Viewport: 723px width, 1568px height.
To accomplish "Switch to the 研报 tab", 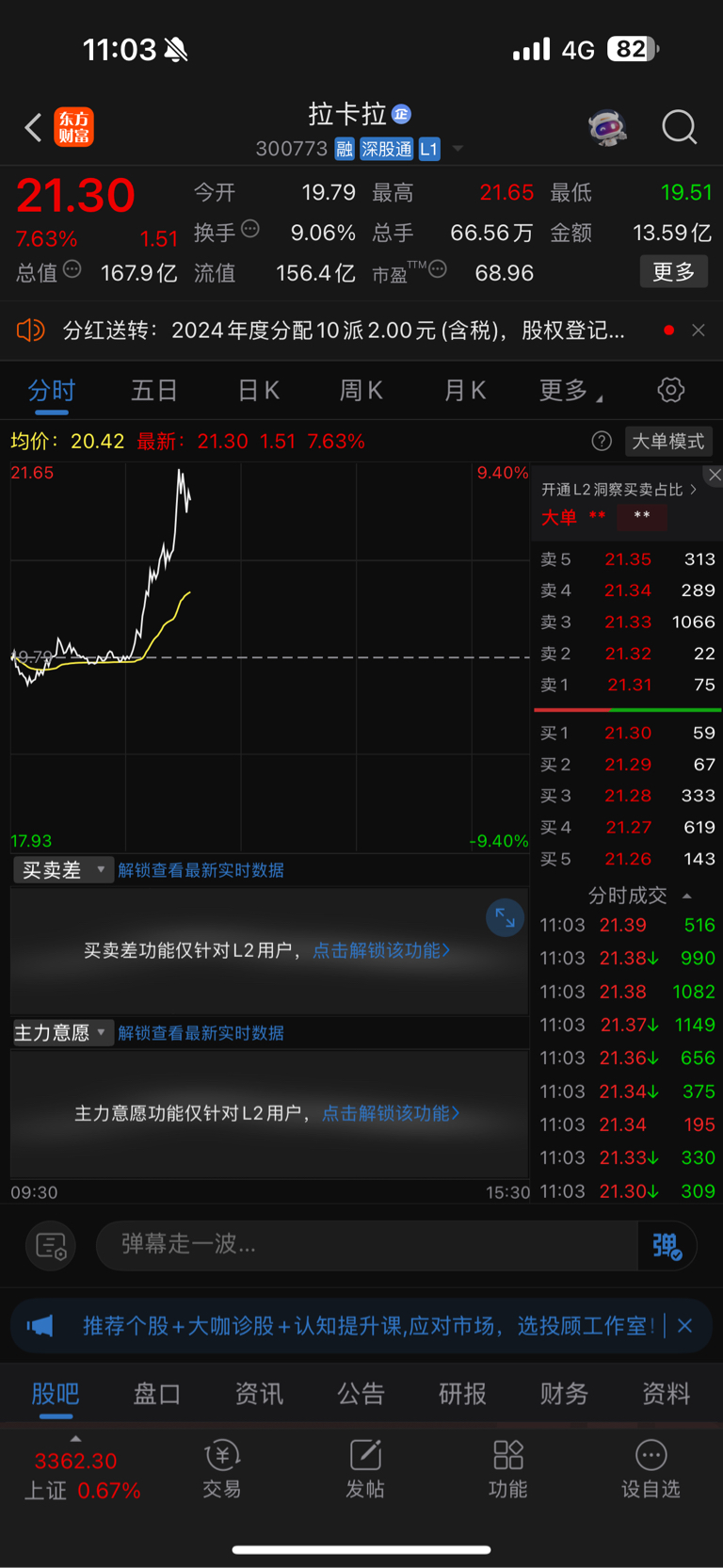I will point(462,1394).
